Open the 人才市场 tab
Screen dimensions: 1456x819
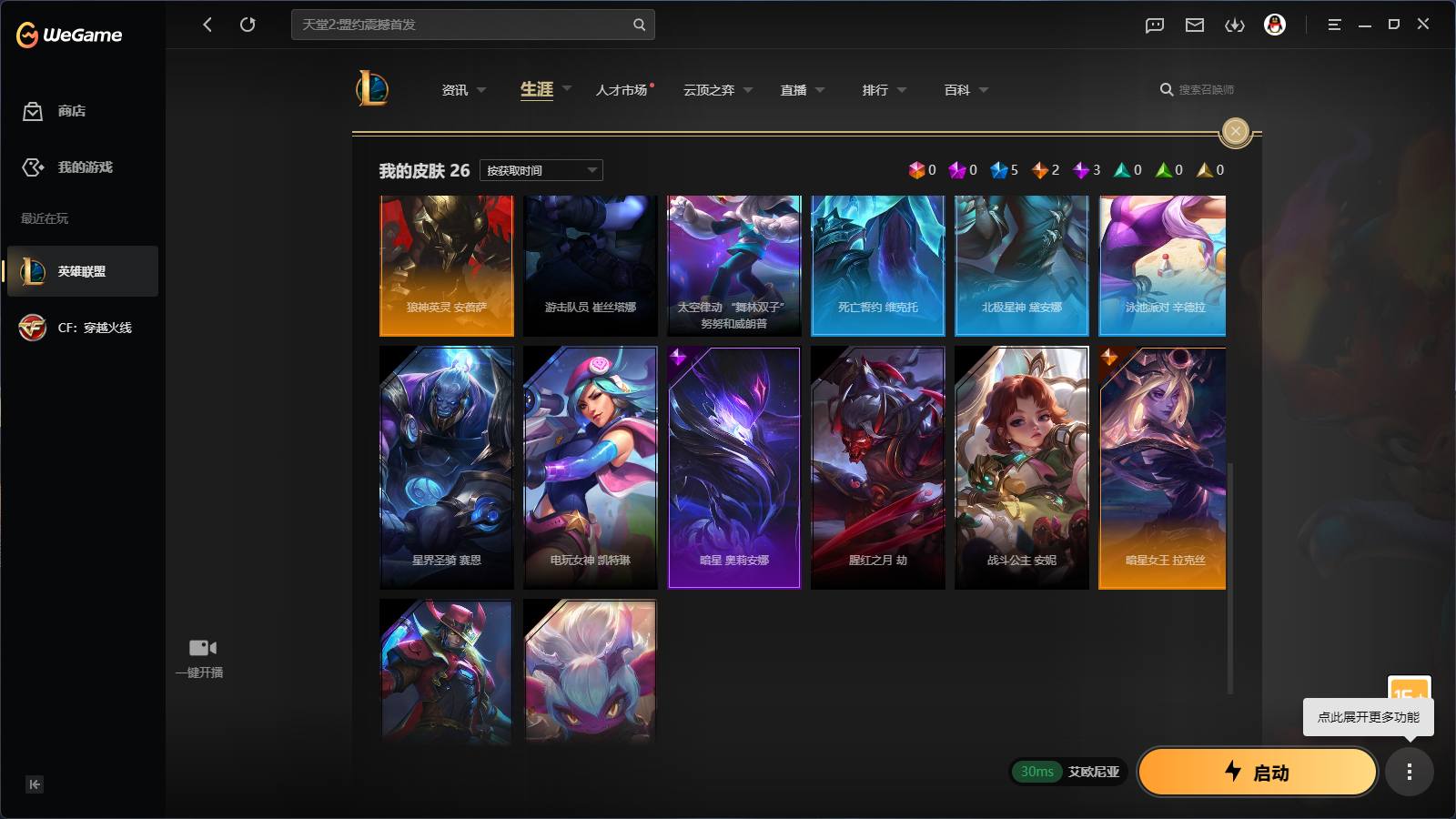click(622, 90)
